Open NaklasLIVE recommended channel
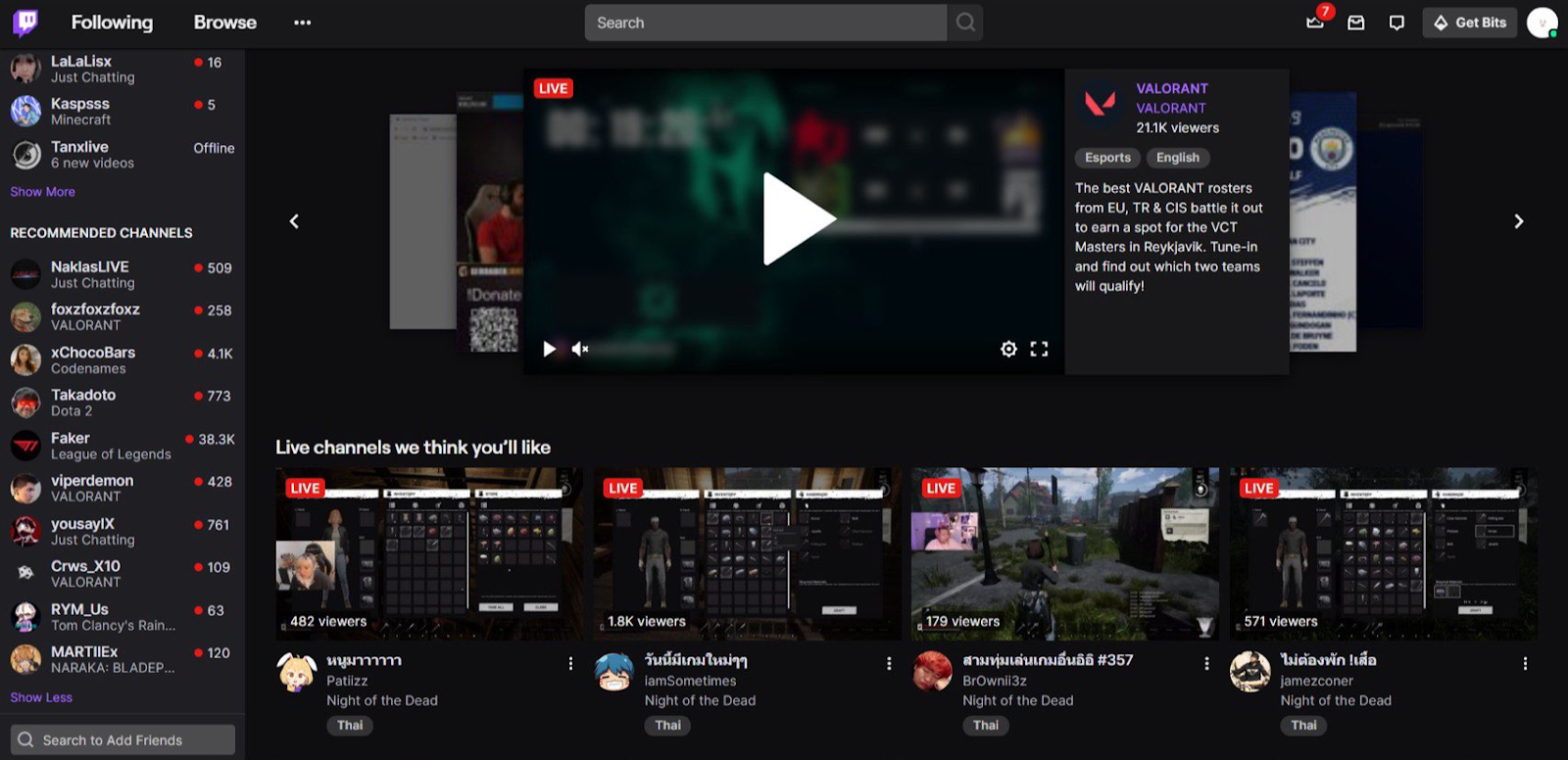Viewport: 1568px width, 760px height. pos(122,274)
